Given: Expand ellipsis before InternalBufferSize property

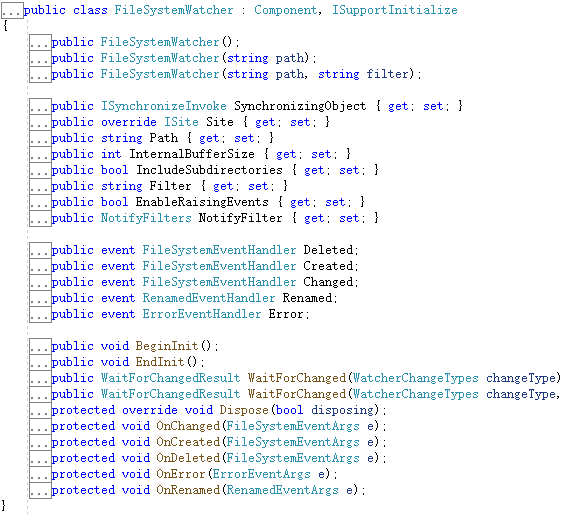Looking at the screenshot, I should 40,154.
